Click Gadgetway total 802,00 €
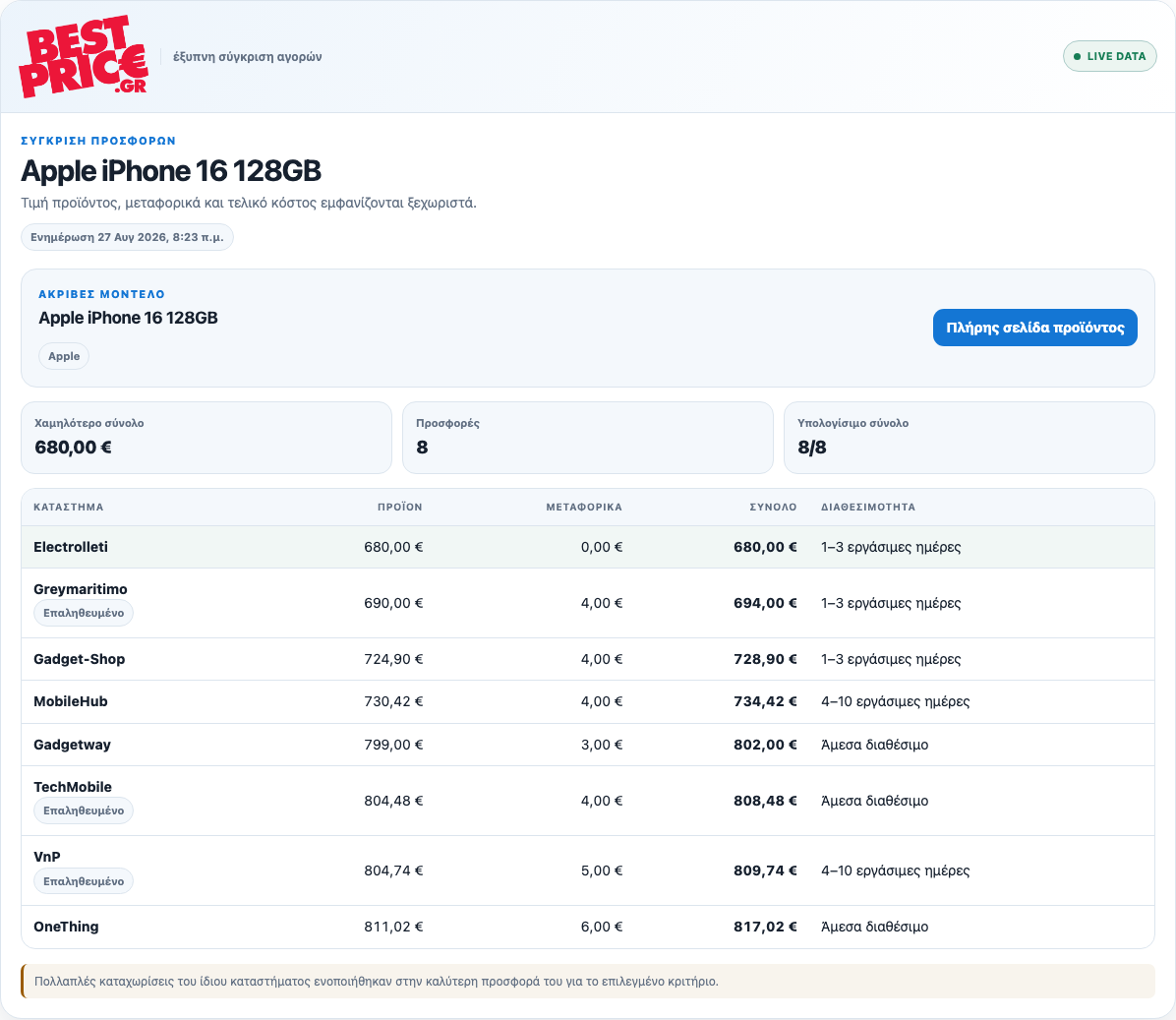1176x1020 pixels. coord(765,745)
